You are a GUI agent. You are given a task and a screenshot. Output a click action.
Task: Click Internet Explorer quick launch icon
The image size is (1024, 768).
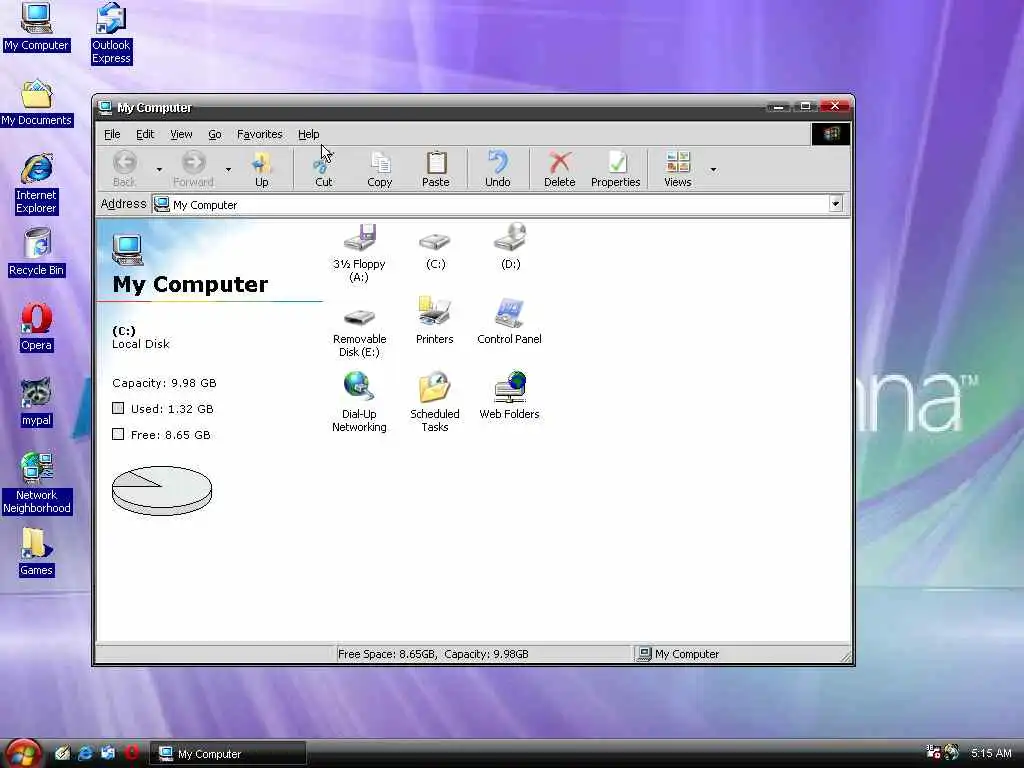click(x=85, y=753)
